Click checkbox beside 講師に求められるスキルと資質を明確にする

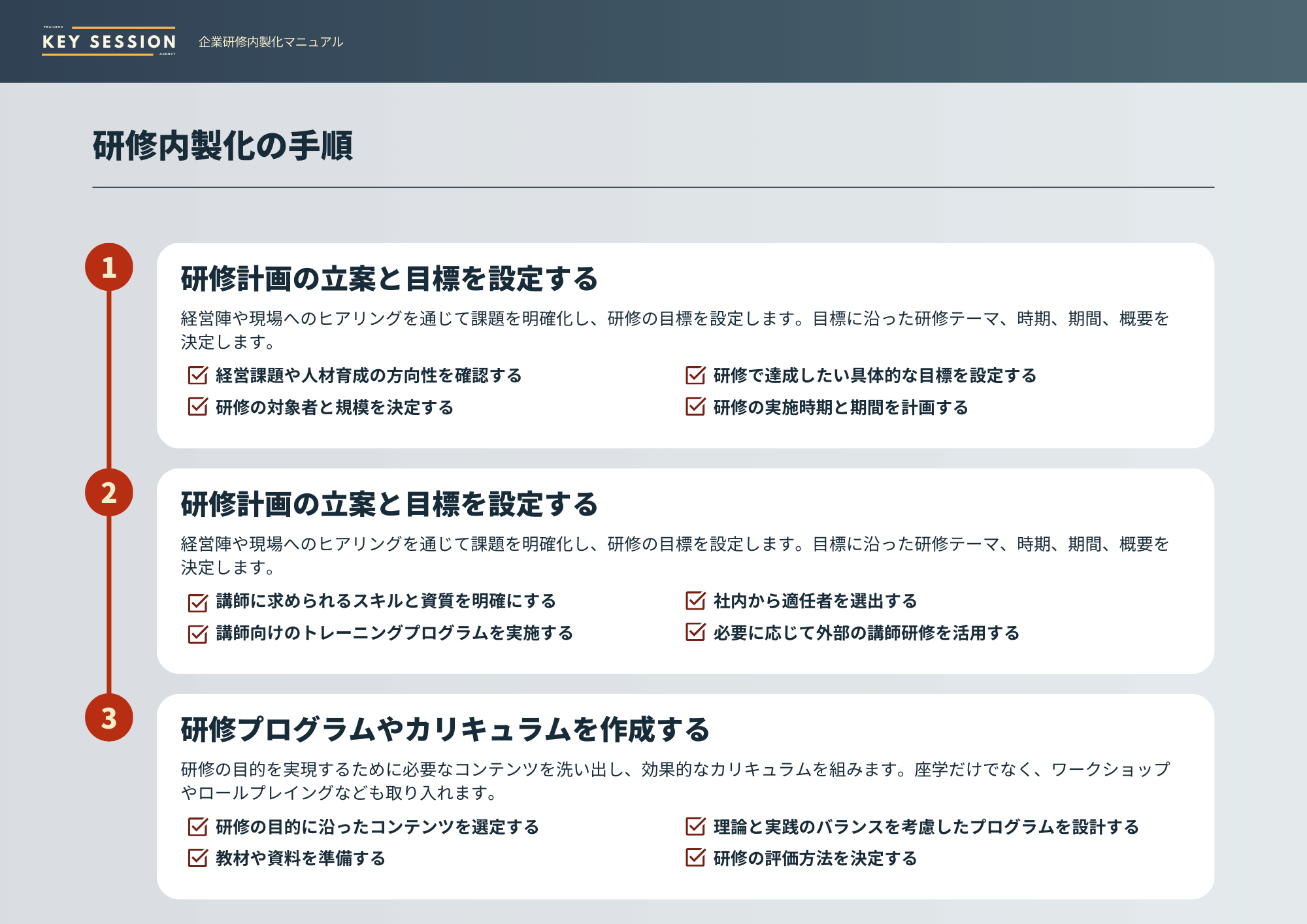(197, 601)
